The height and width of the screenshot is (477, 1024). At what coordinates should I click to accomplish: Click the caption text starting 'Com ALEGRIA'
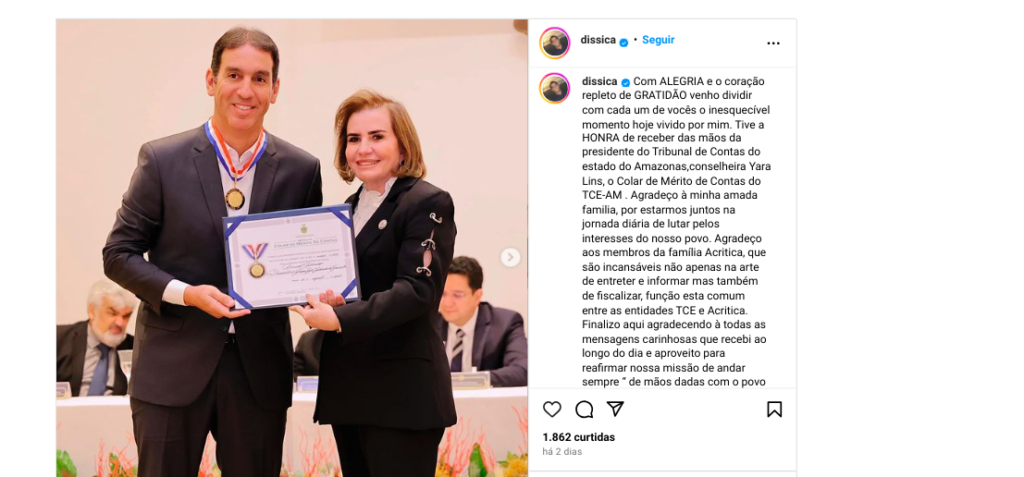click(677, 231)
